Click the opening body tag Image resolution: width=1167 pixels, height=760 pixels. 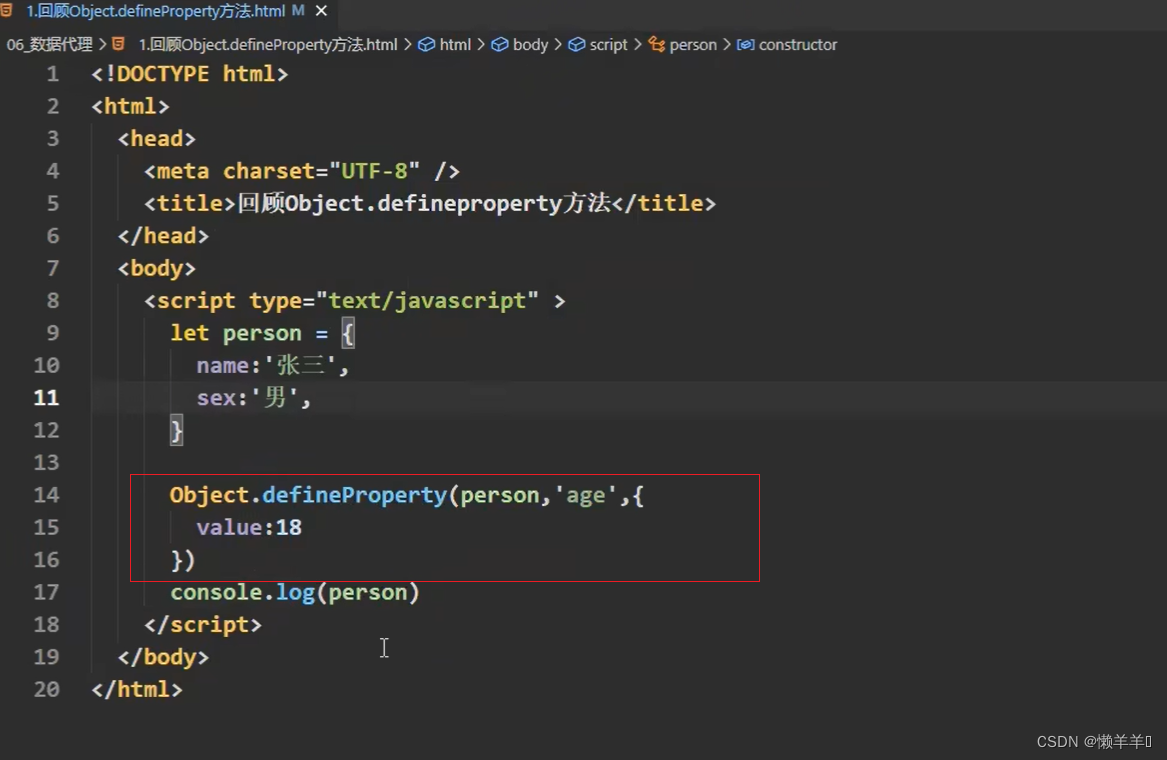tap(156, 268)
